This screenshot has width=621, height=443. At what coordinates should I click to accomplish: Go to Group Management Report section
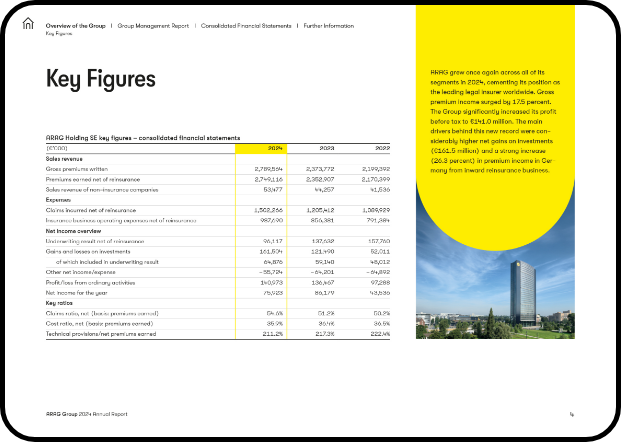pyautogui.click(x=154, y=24)
